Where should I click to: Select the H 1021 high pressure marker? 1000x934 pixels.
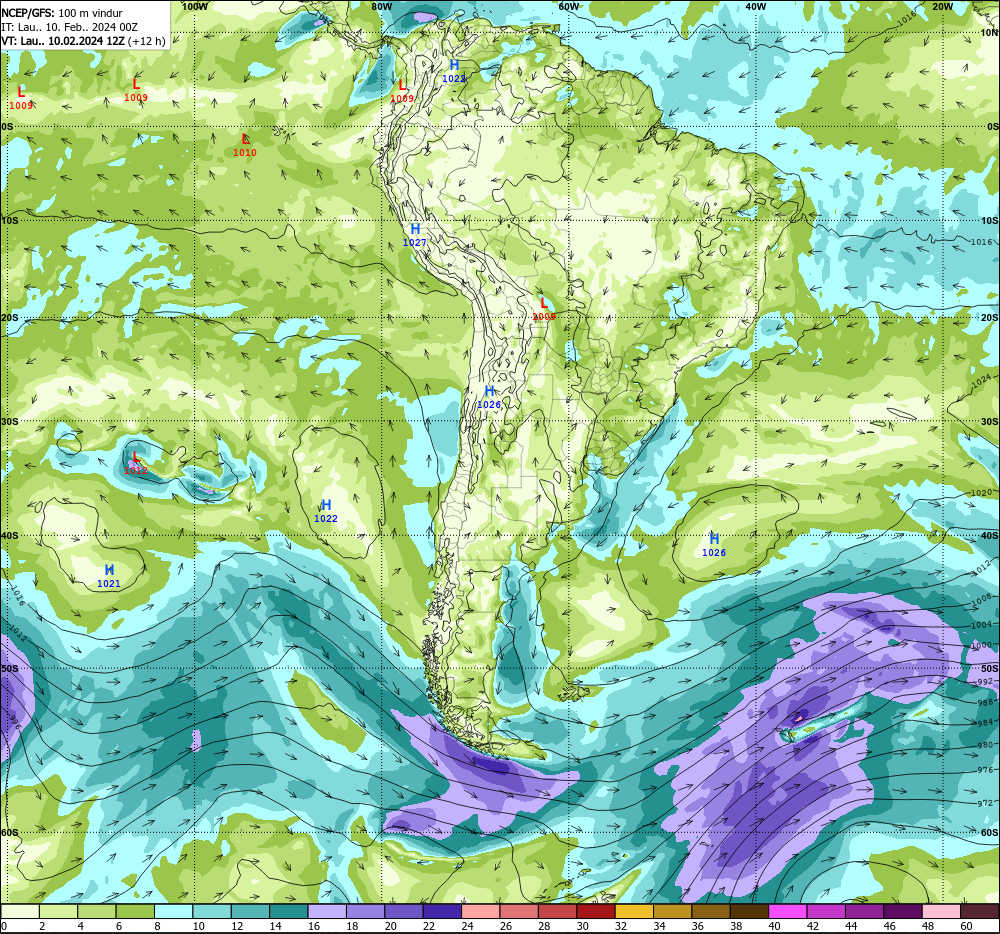point(109,576)
